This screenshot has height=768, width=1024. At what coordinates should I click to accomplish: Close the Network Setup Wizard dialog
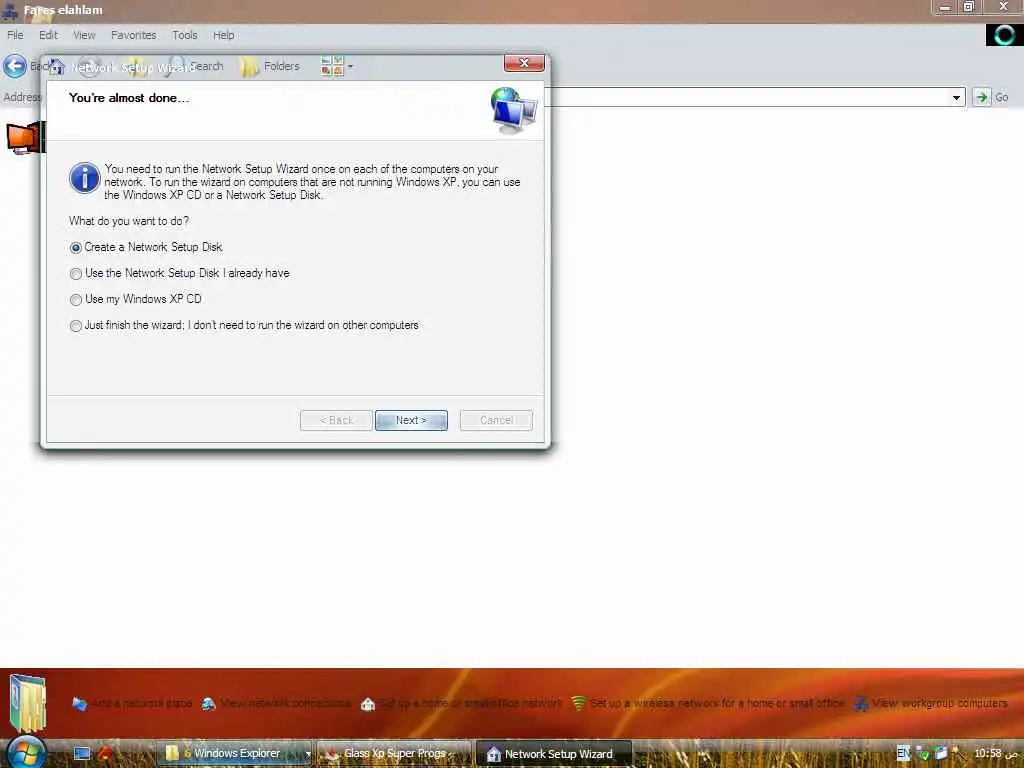(524, 63)
